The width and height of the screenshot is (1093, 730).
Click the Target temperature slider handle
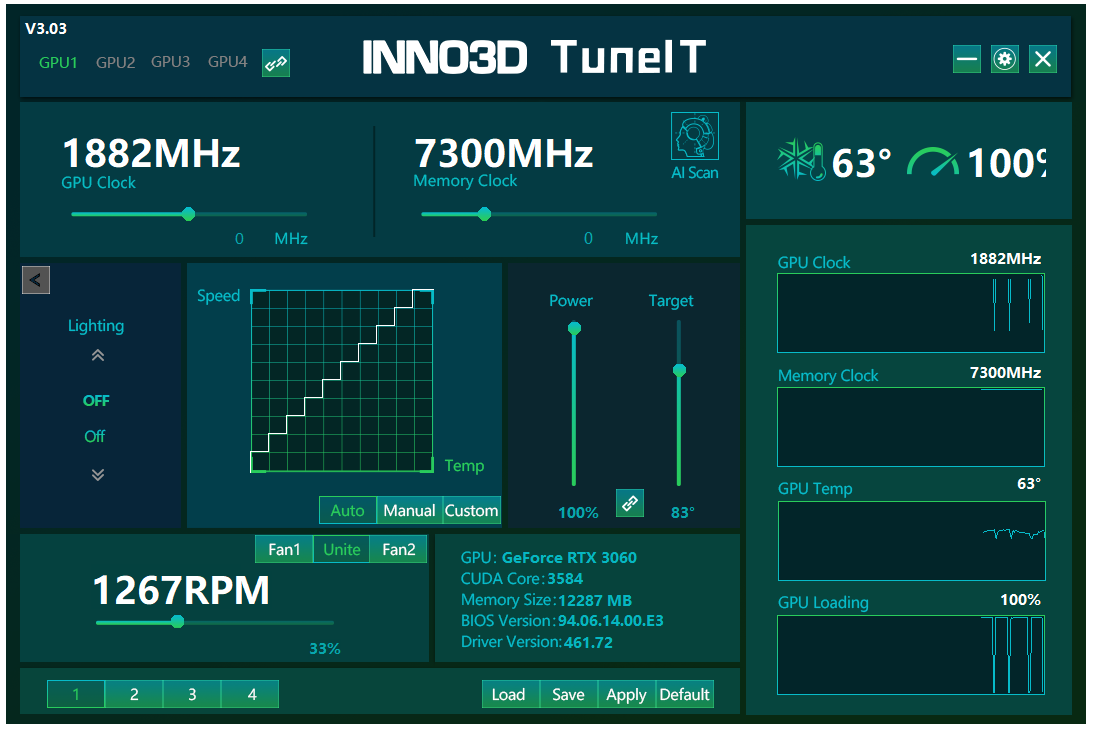click(x=679, y=370)
